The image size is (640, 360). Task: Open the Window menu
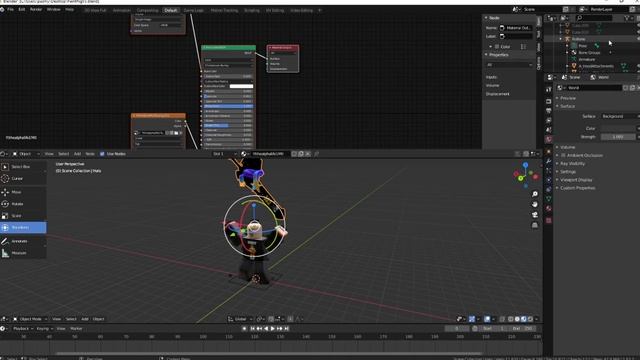click(53, 9)
